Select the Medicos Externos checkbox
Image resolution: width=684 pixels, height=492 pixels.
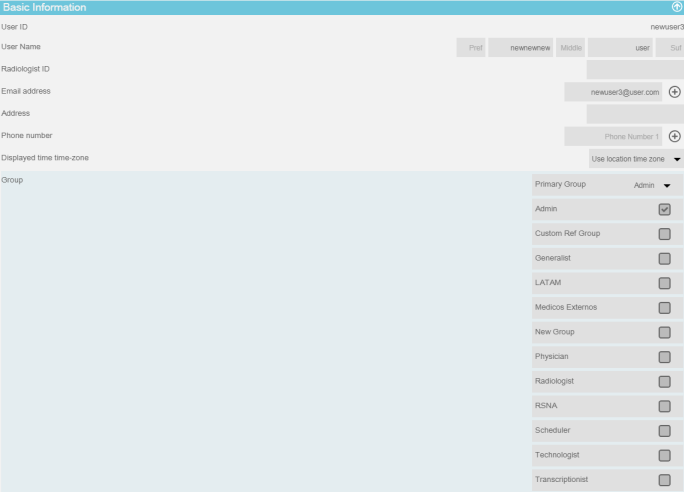pyautogui.click(x=664, y=307)
